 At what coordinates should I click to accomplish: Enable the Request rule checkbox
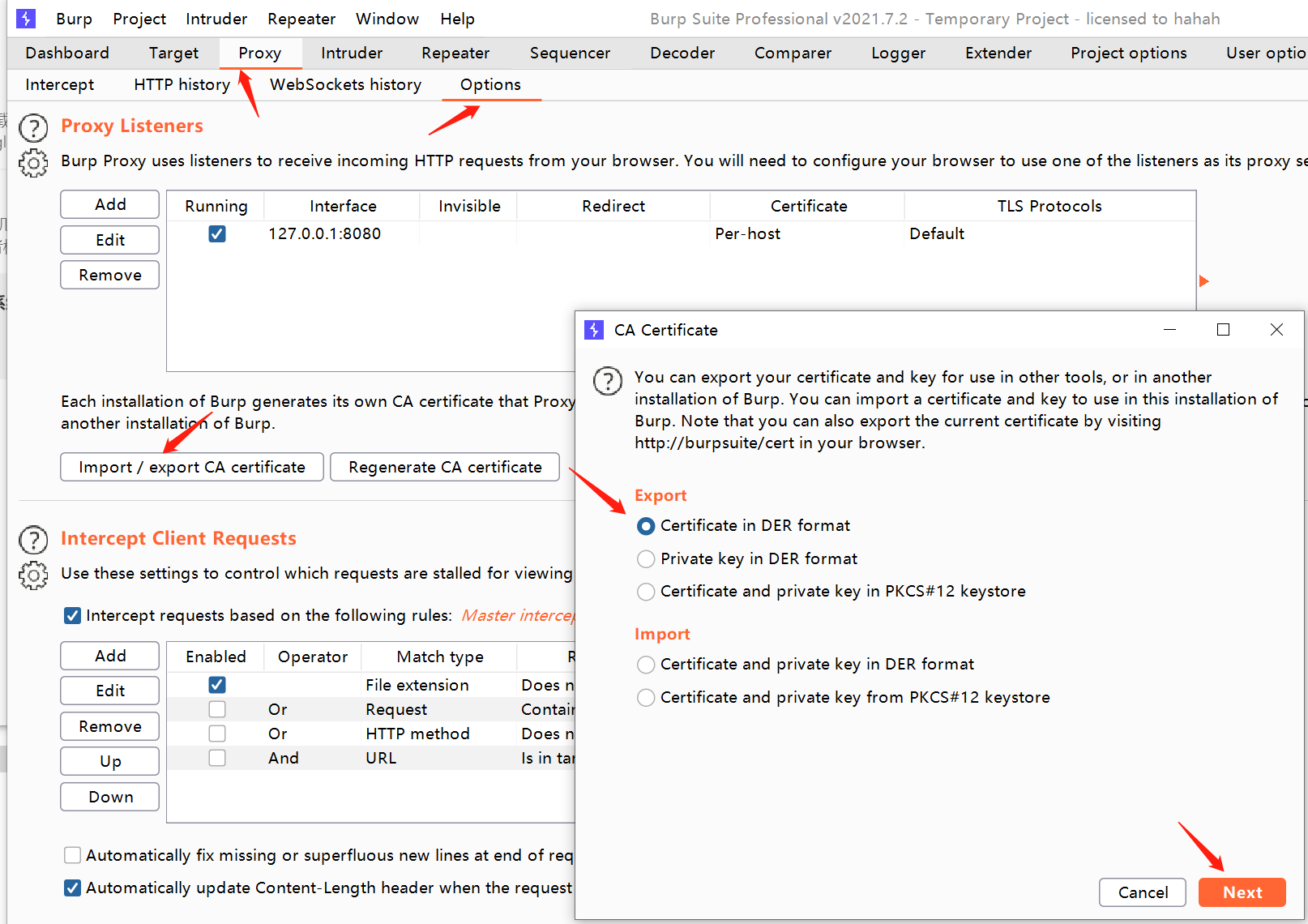point(217,709)
